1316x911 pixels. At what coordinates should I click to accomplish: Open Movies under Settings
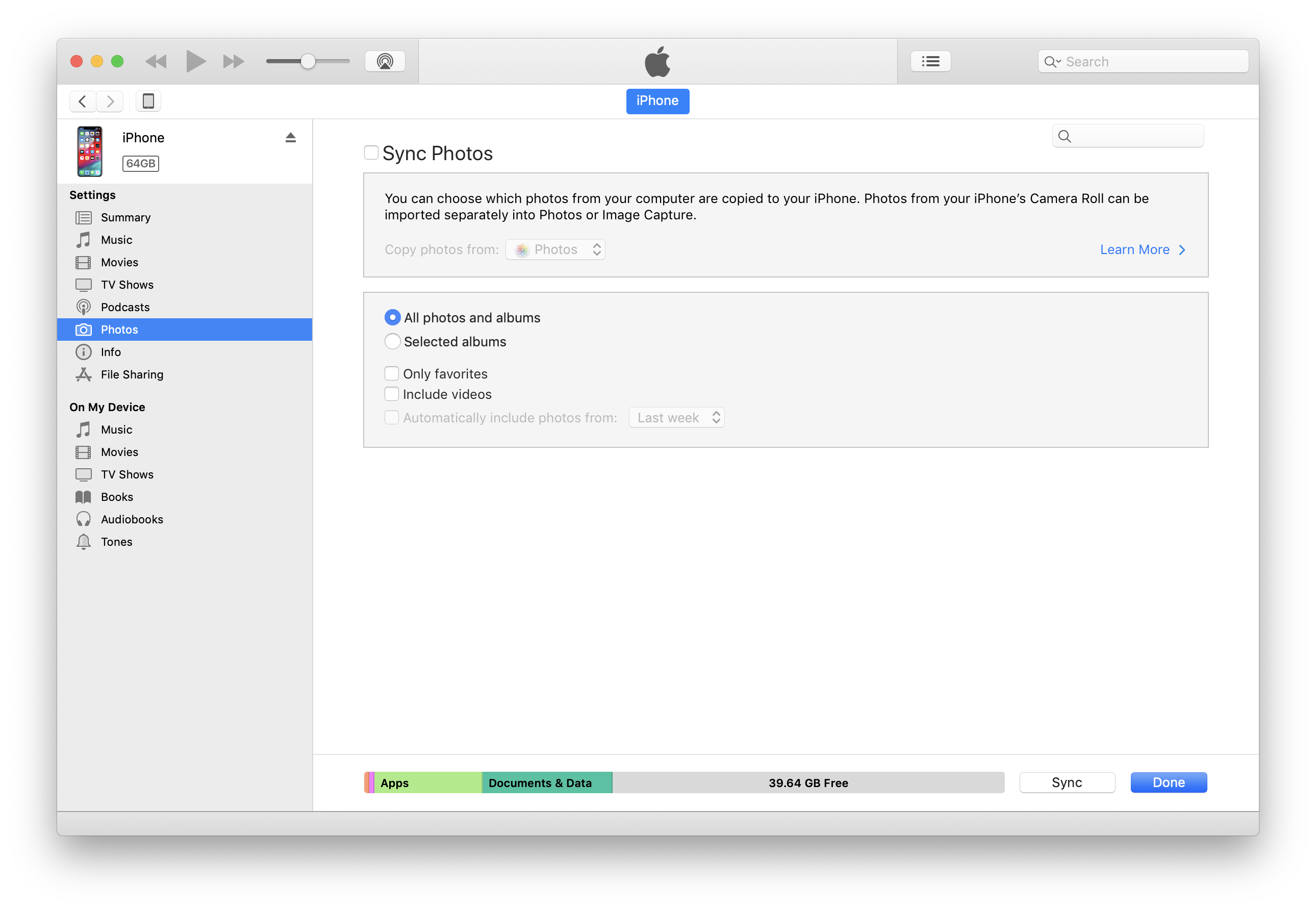(x=184, y=263)
